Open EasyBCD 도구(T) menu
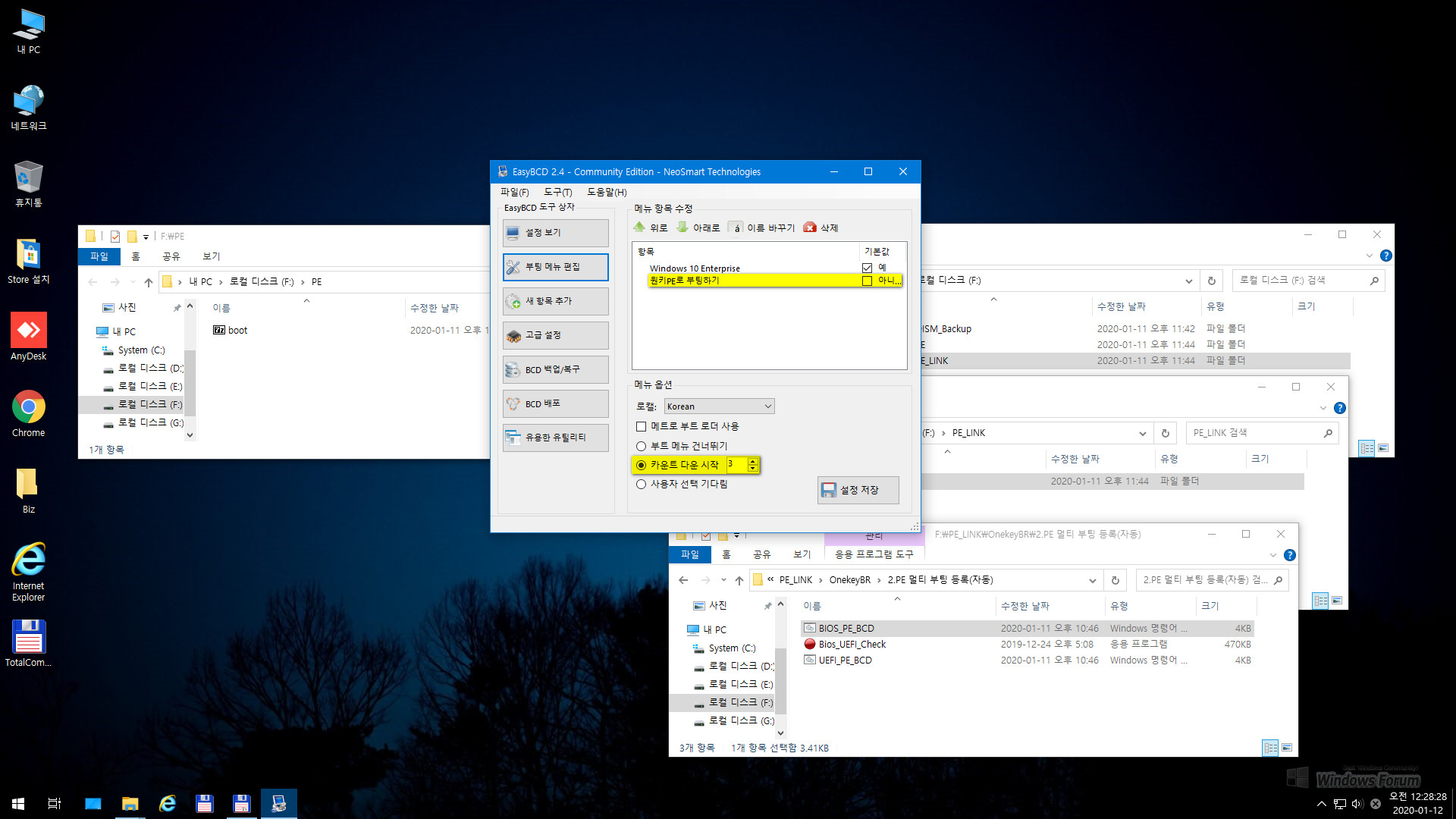This screenshot has height=819, width=1456. (x=557, y=193)
